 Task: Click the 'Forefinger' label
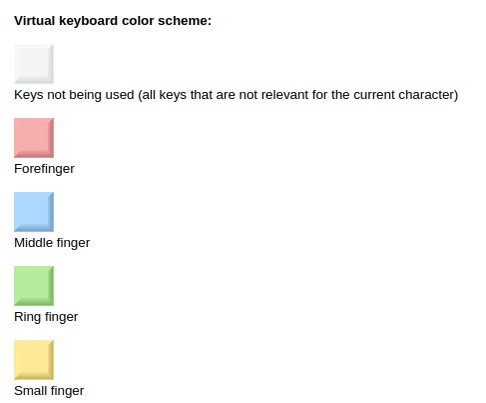[44, 169]
